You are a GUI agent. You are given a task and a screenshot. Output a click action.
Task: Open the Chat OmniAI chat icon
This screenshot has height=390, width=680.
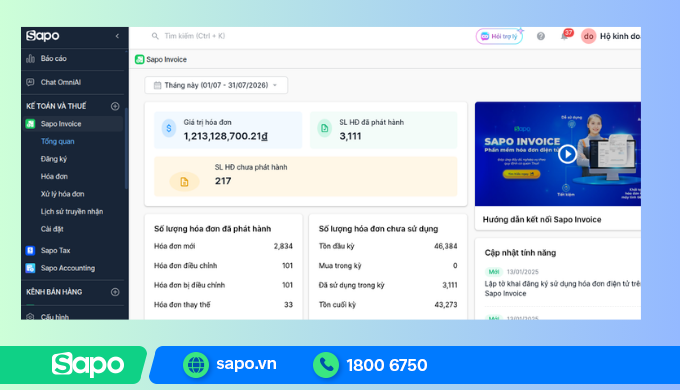coord(30,82)
